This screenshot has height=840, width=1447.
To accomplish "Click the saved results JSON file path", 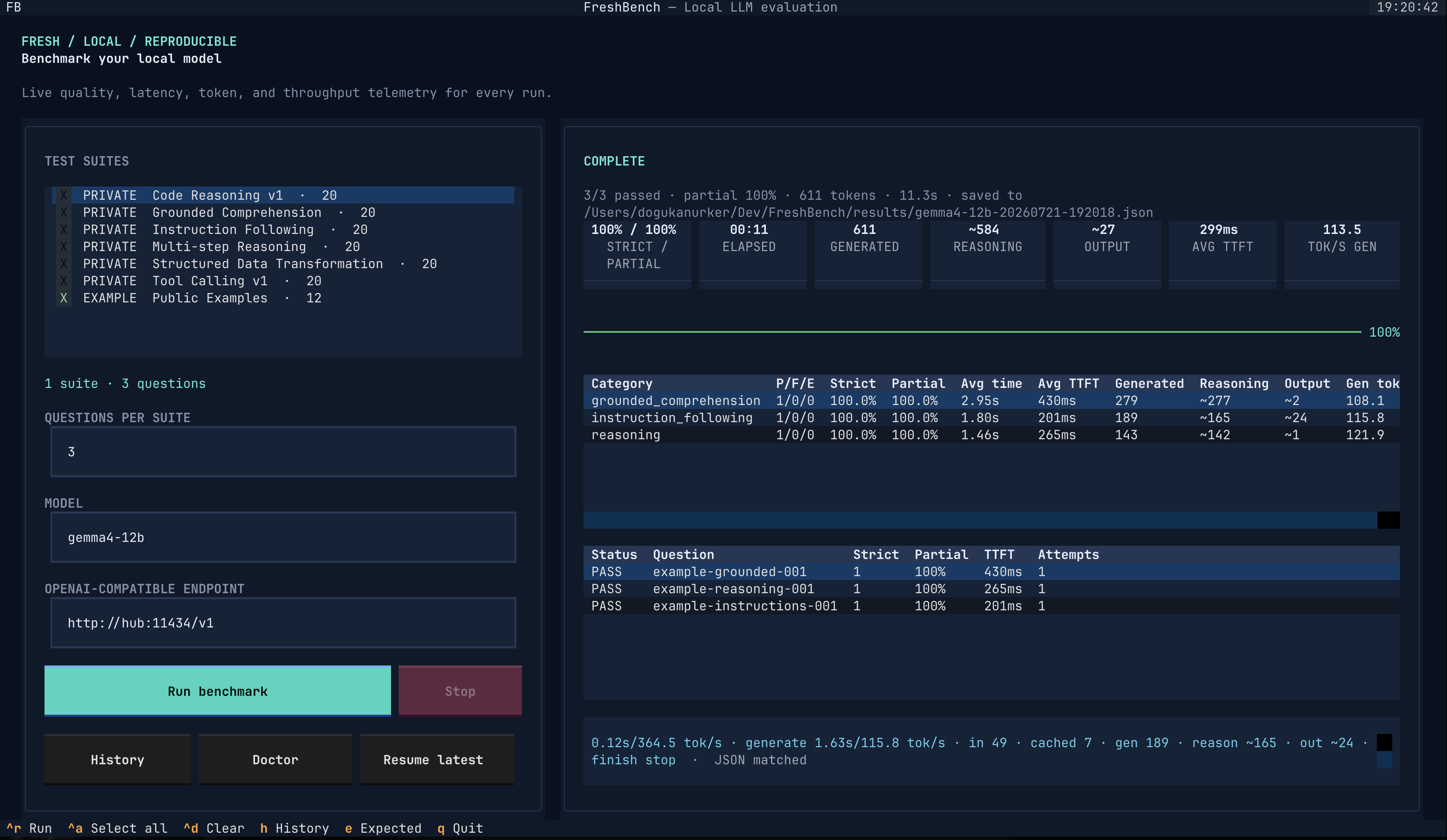I will coord(868,213).
